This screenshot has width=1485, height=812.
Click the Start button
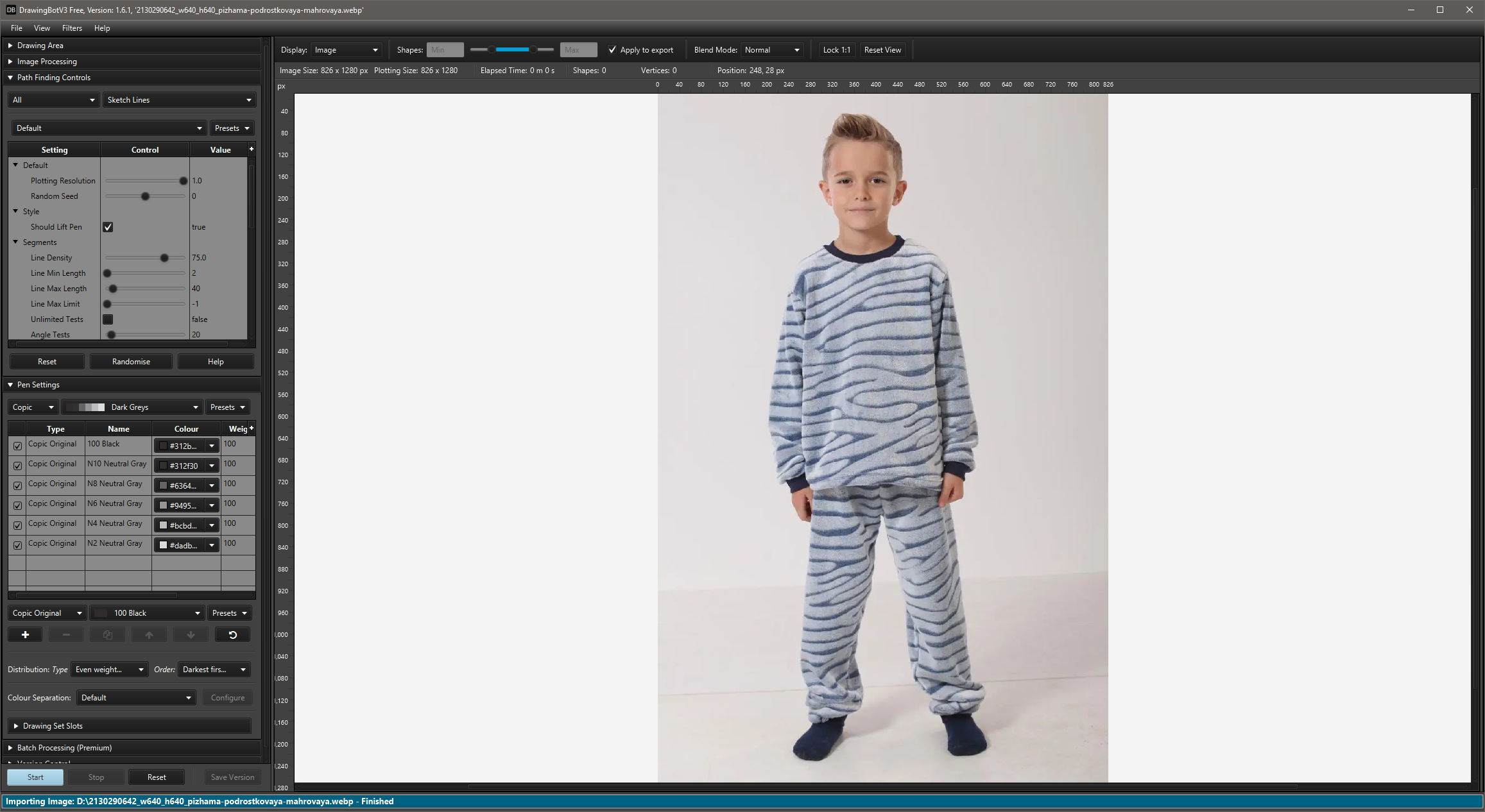[35, 777]
